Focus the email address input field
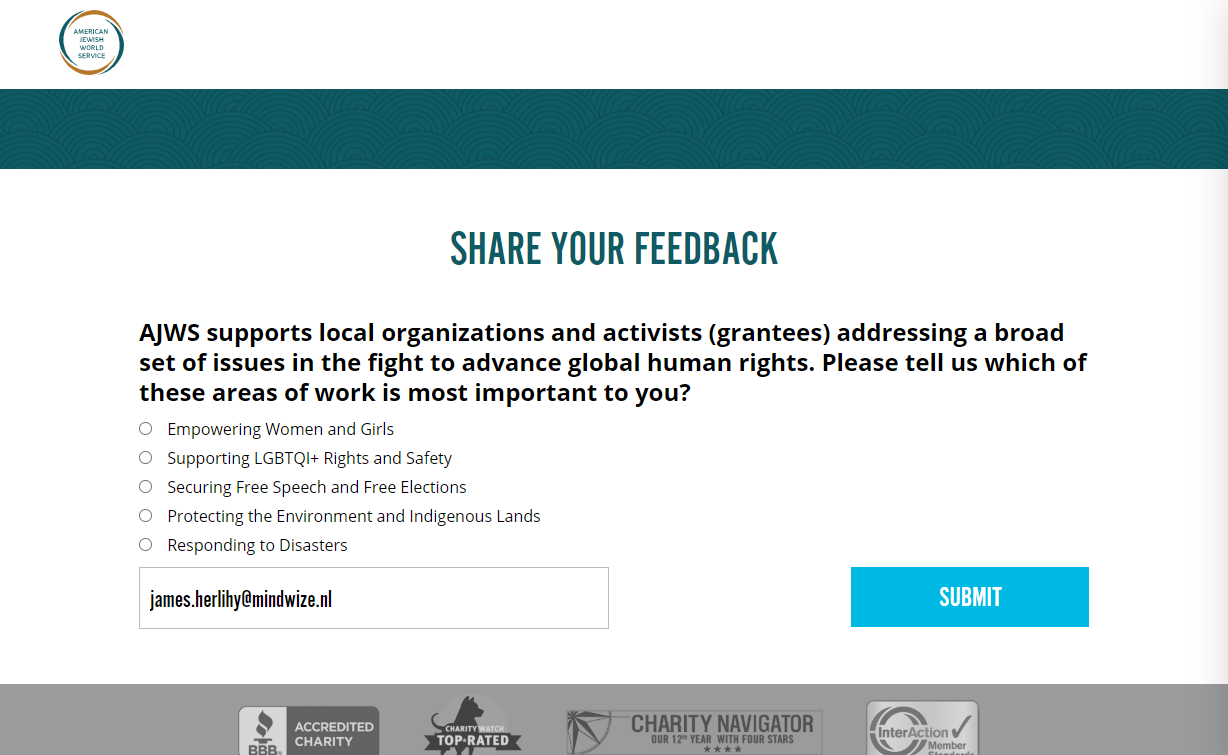1228x755 pixels. pyautogui.click(x=373, y=598)
